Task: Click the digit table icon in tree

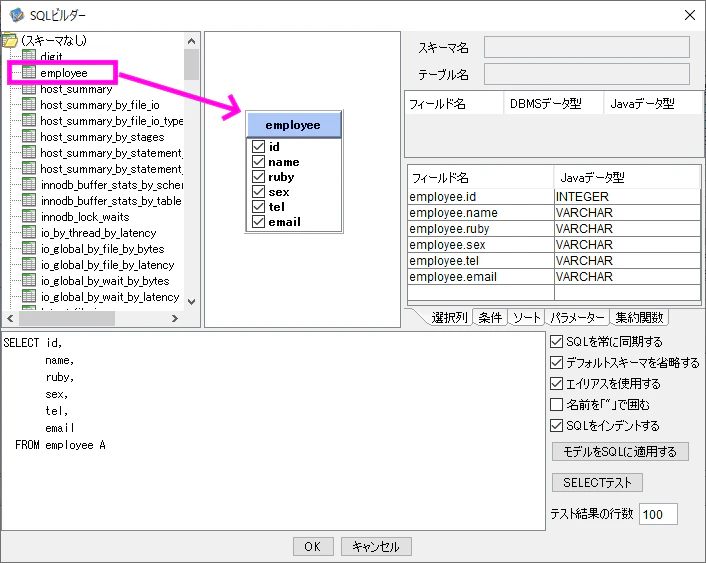Action: 29,56
